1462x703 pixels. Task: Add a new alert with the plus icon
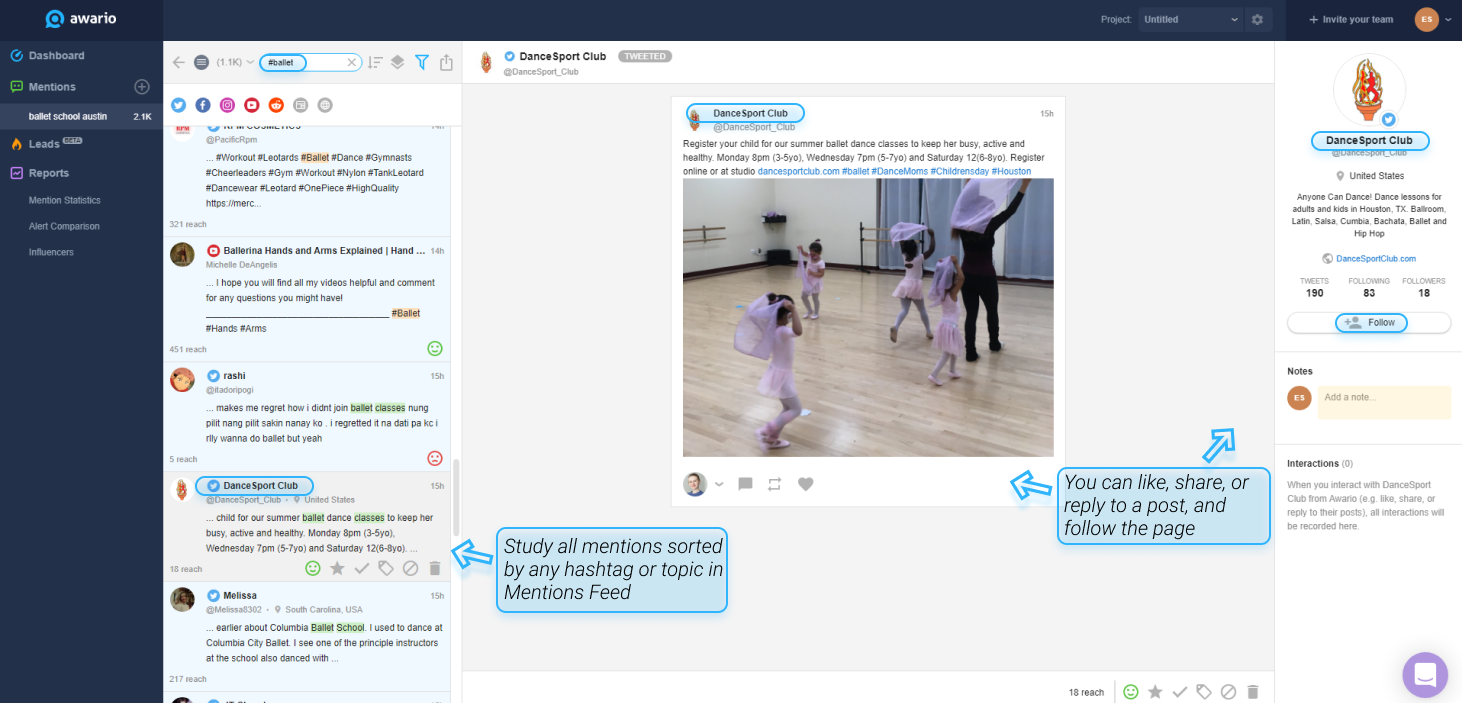click(142, 87)
